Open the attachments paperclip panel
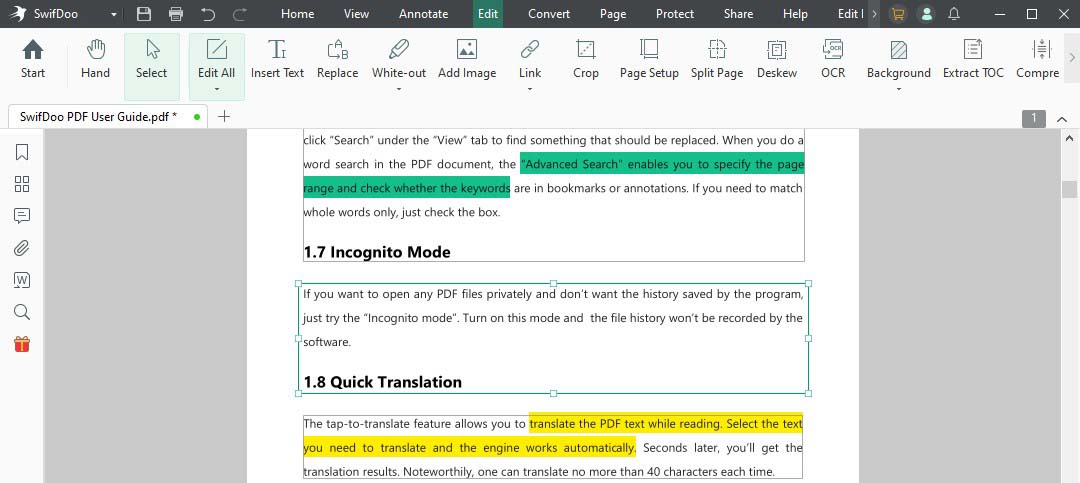 (x=22, y=248)
